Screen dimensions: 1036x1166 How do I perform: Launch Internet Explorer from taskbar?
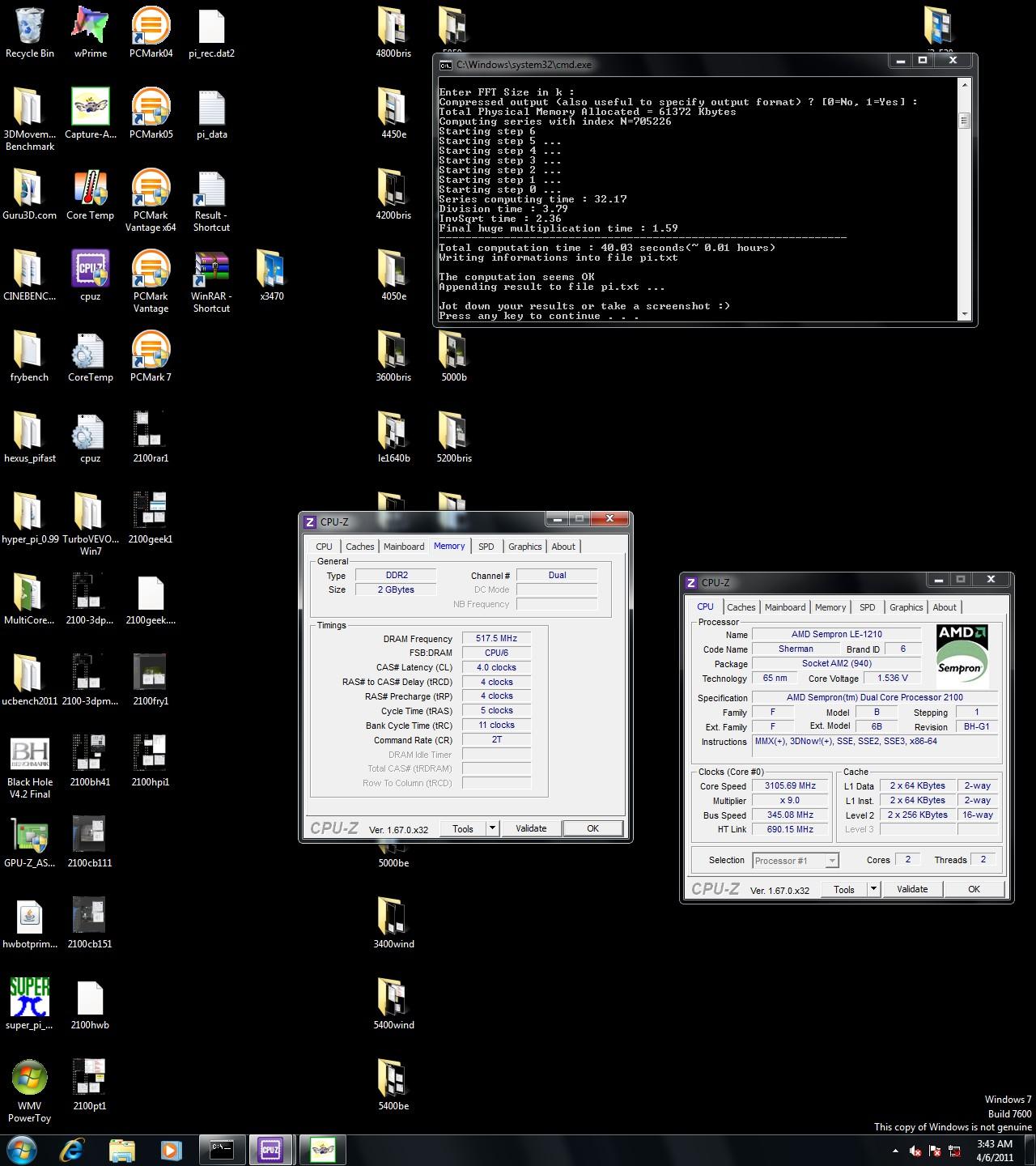point(72,1150)
